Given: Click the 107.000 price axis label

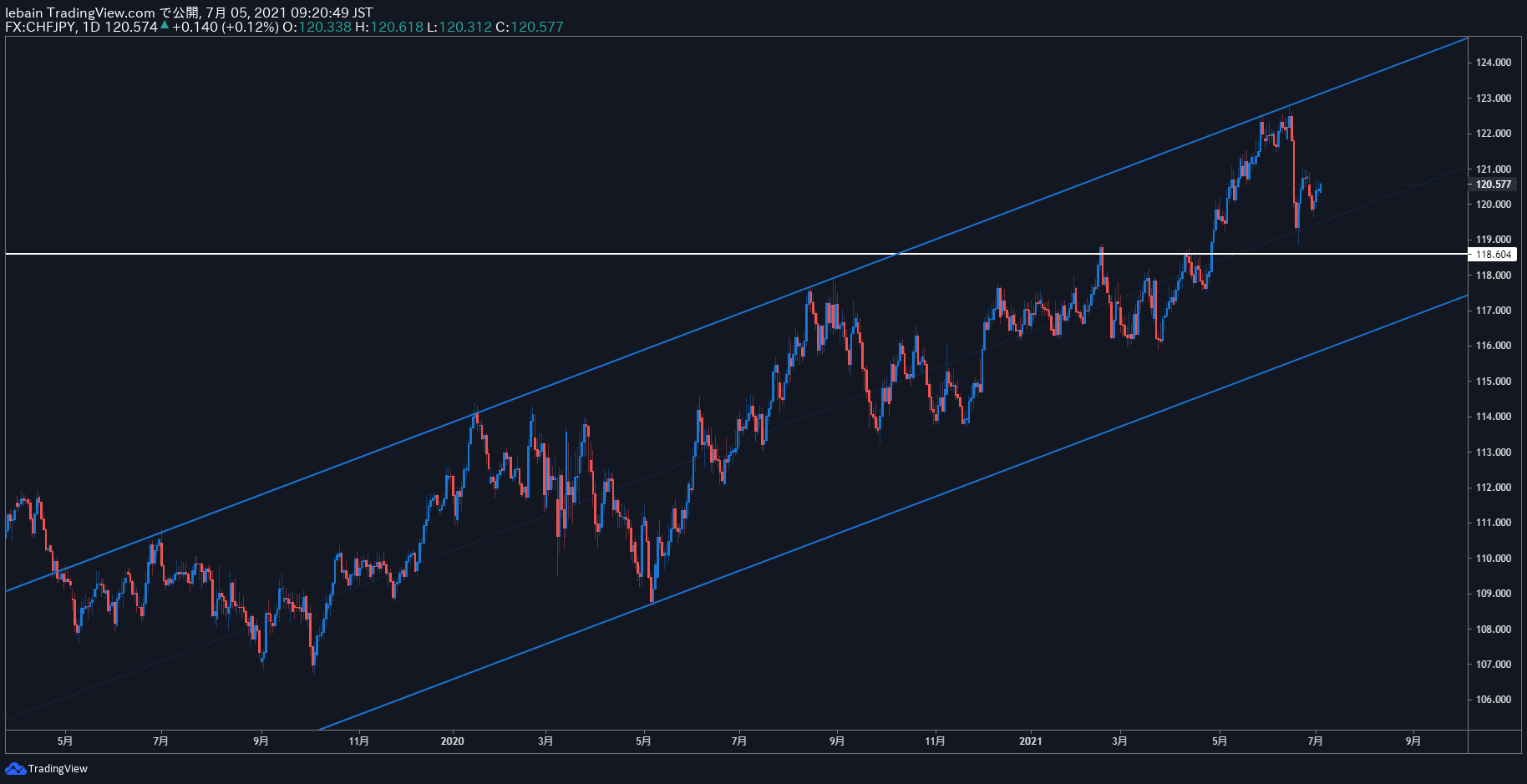Looking at the screenshot, I should coord(1494,665).
